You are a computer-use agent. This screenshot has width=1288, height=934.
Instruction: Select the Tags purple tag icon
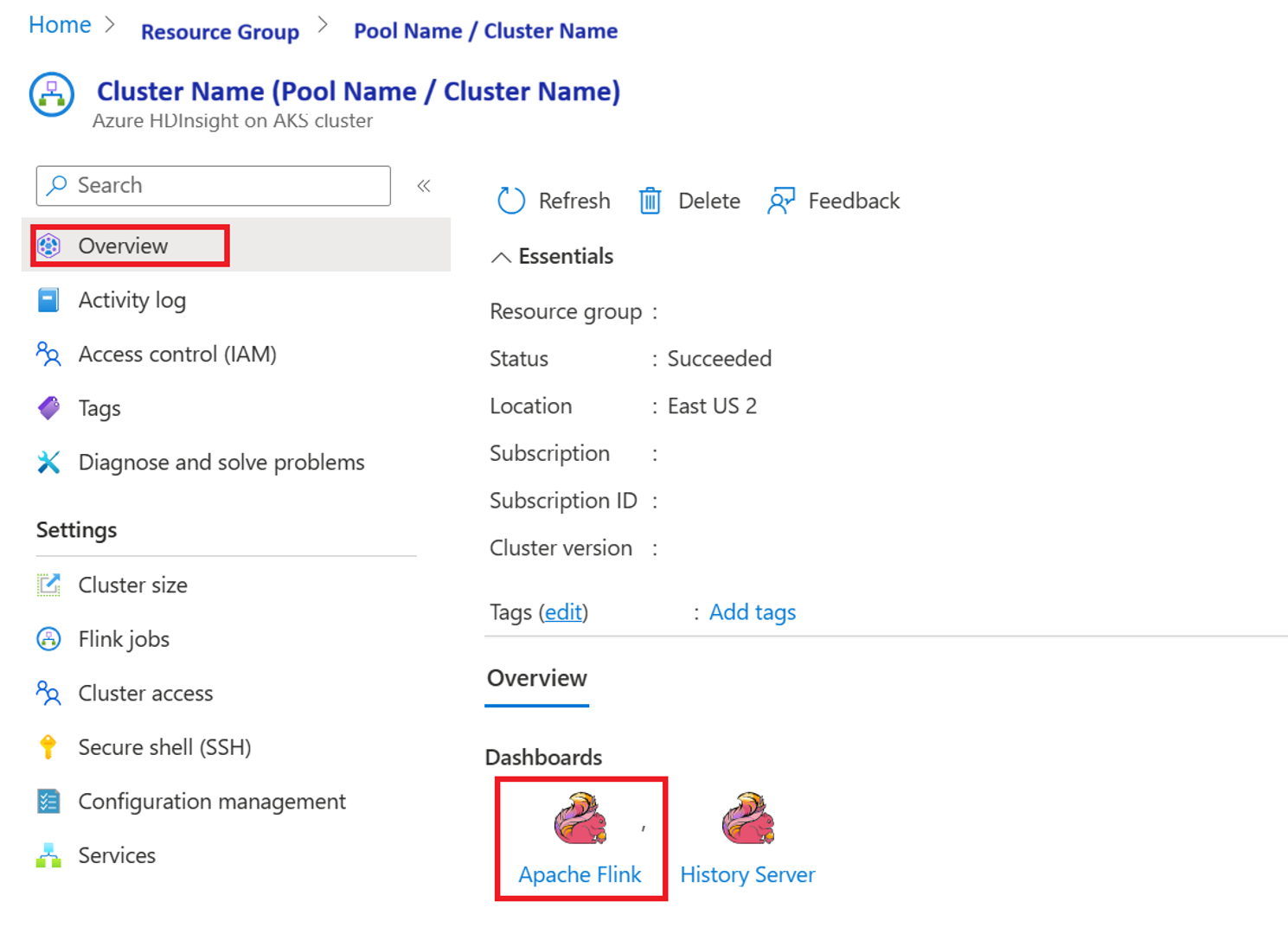(49, 408)
